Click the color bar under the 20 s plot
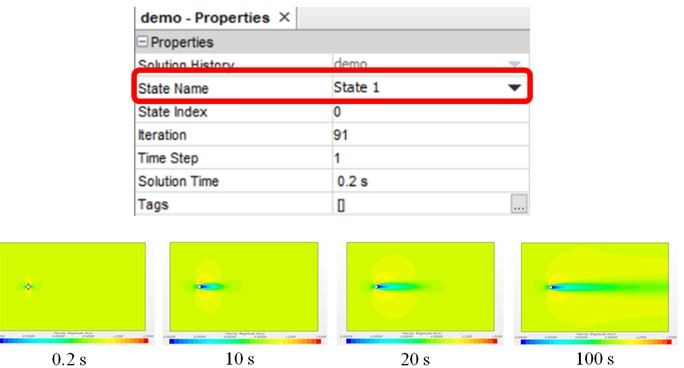 coord(421,341)
